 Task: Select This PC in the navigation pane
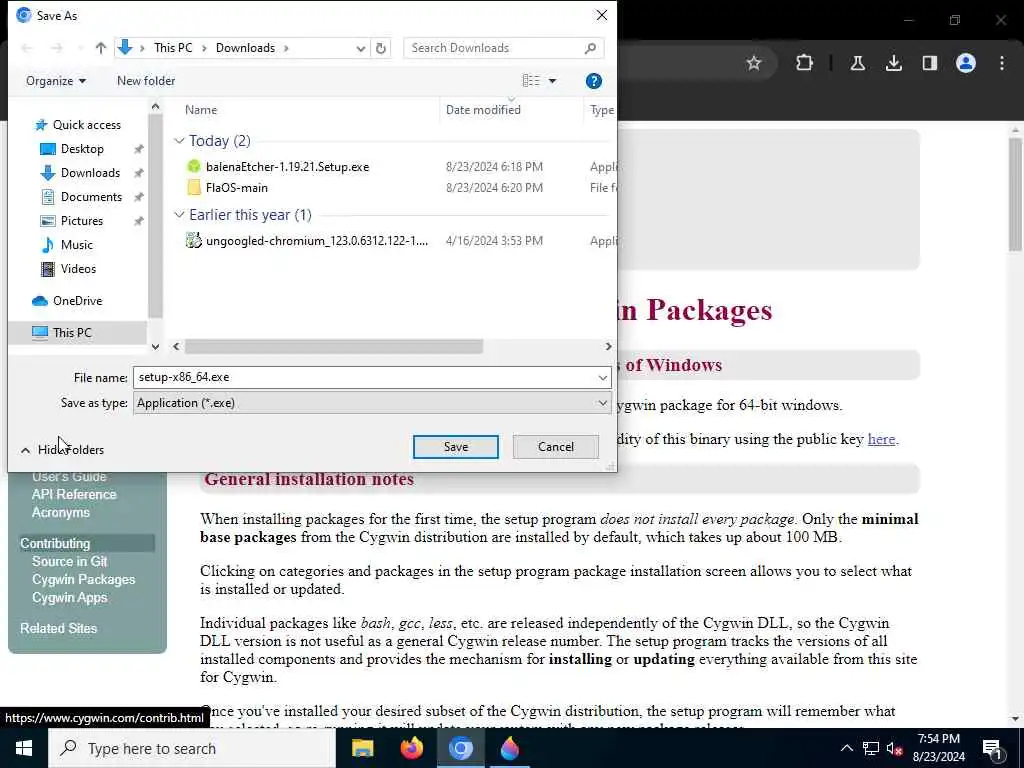pyautogui.click(x=72, y=333)
